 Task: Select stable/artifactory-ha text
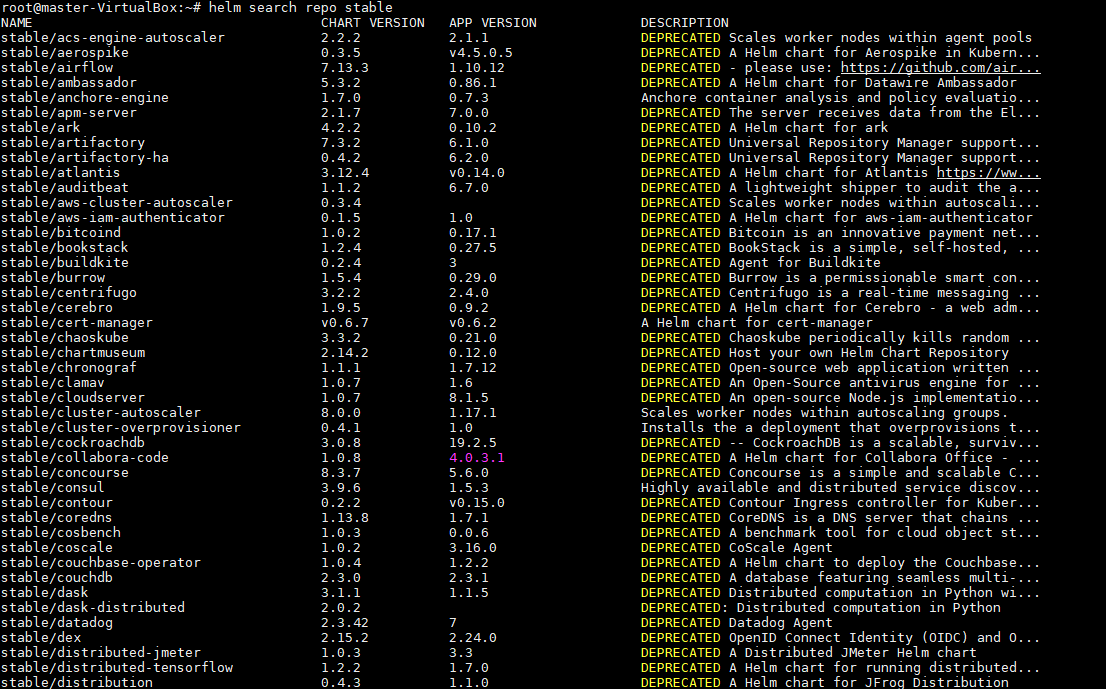85,158
